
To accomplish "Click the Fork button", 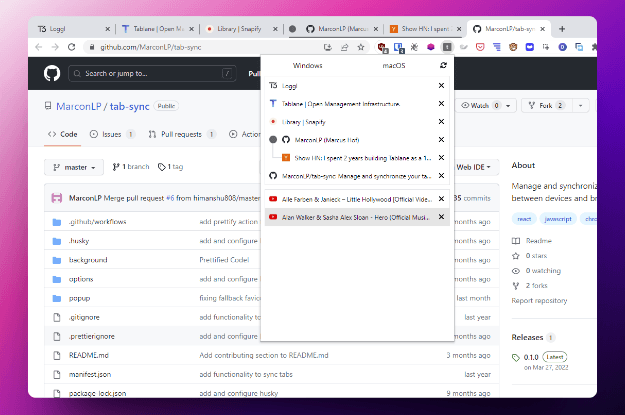I will [546, 106].
